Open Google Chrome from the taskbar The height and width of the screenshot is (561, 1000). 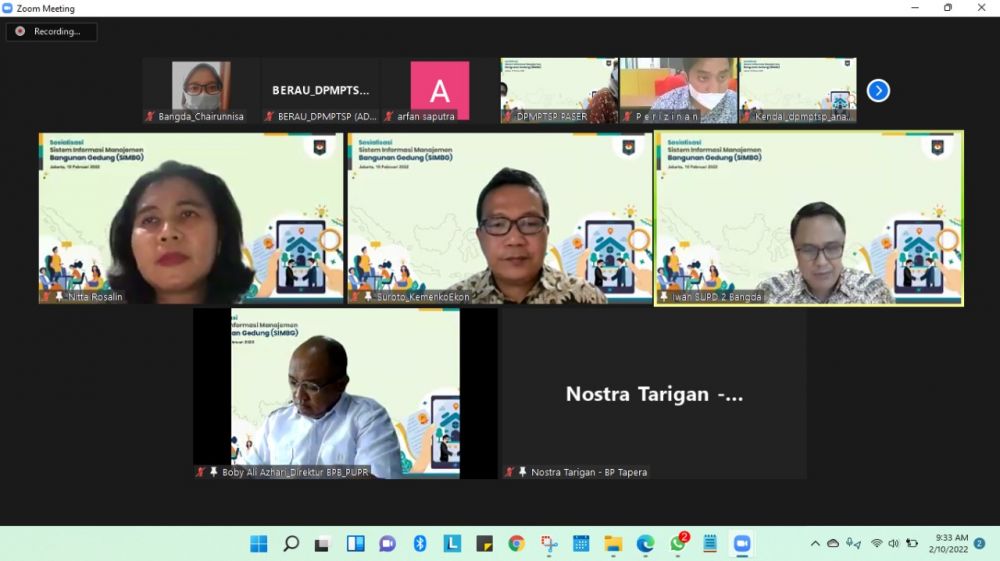[x=516, y=544]
